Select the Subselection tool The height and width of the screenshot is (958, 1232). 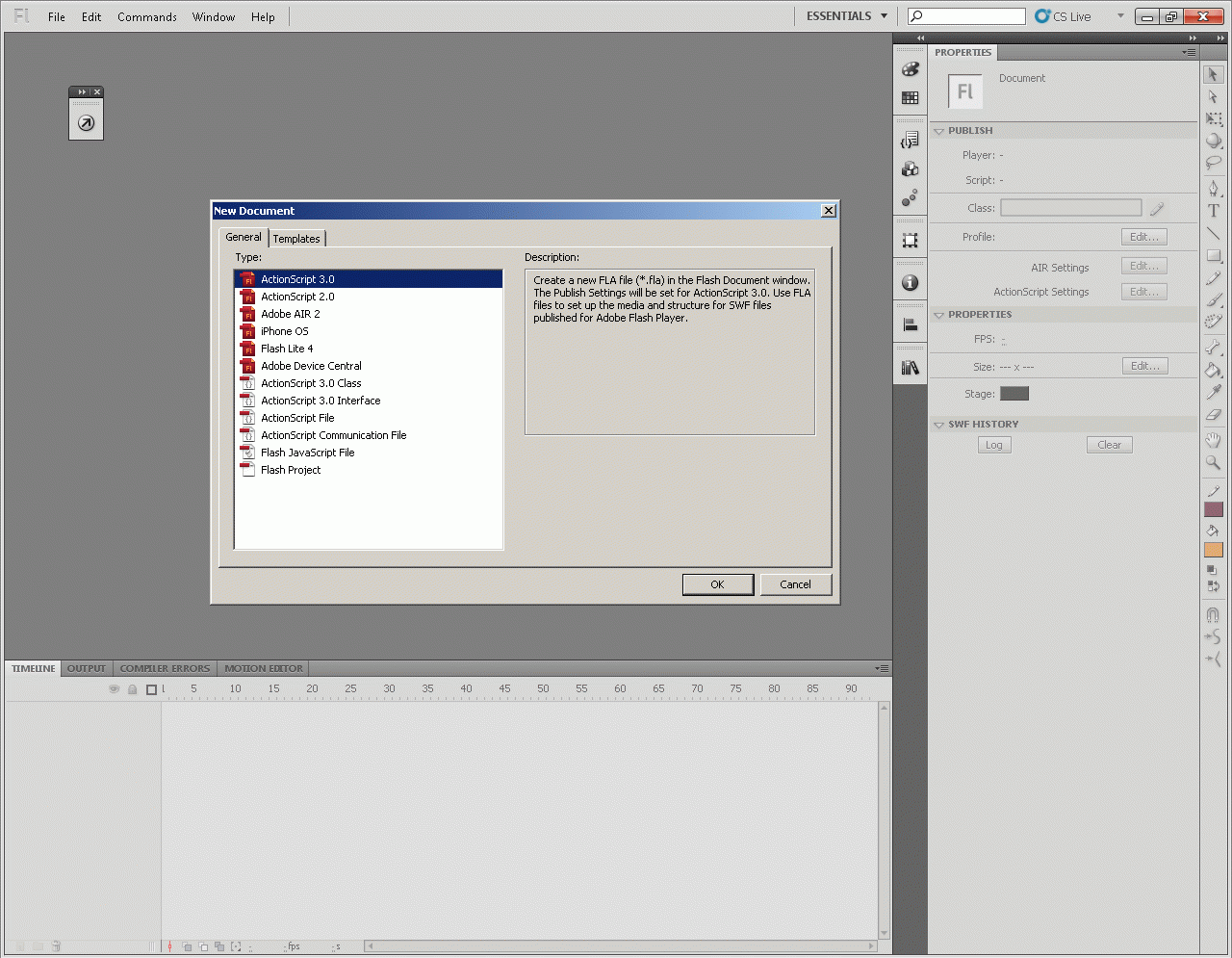[x=1213, y=96]
